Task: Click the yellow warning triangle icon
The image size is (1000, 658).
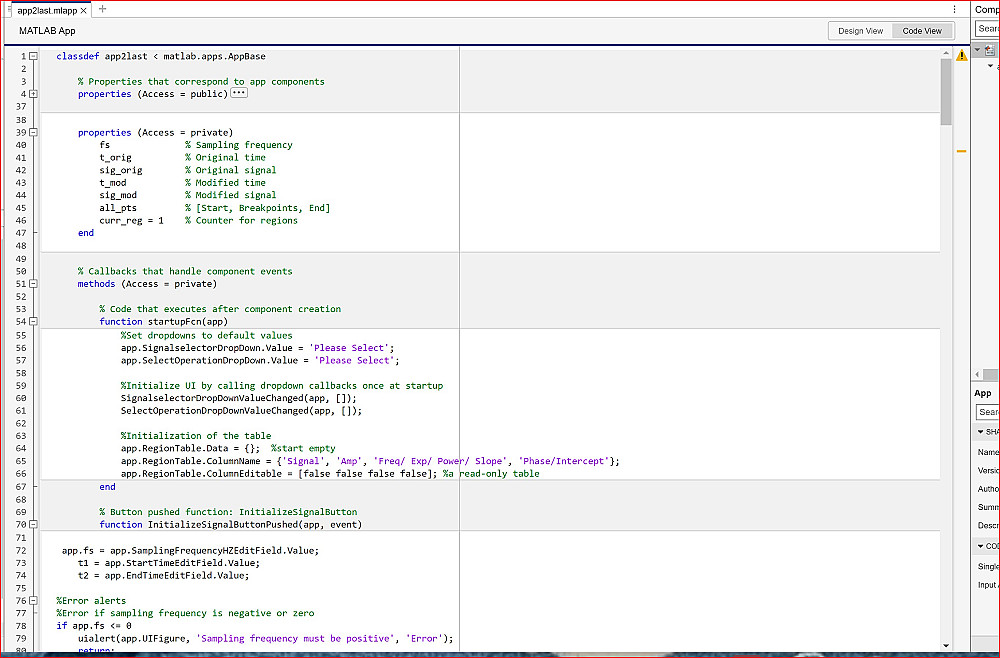Action: point(962,55)
